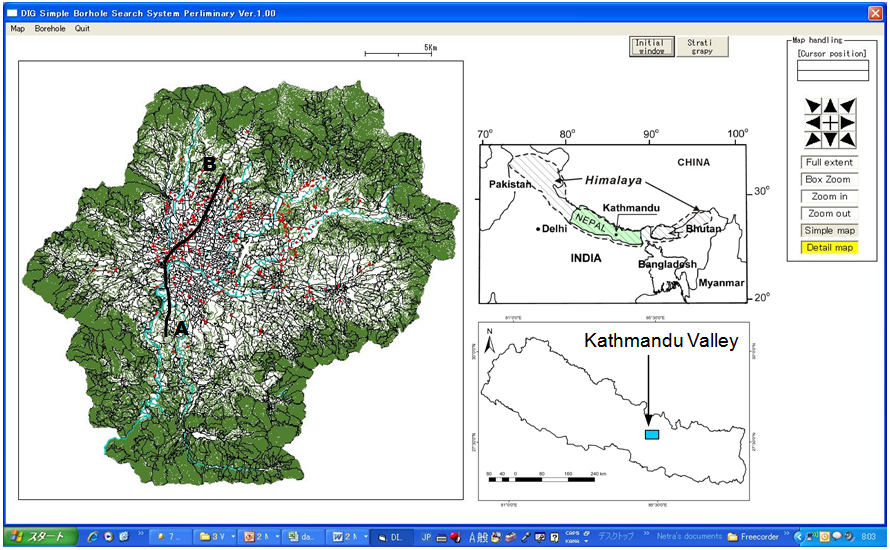This screenshot has height=550, width=890.
Task: Pan map diagonally toward the lower-right corner
Action: point(847,139)
